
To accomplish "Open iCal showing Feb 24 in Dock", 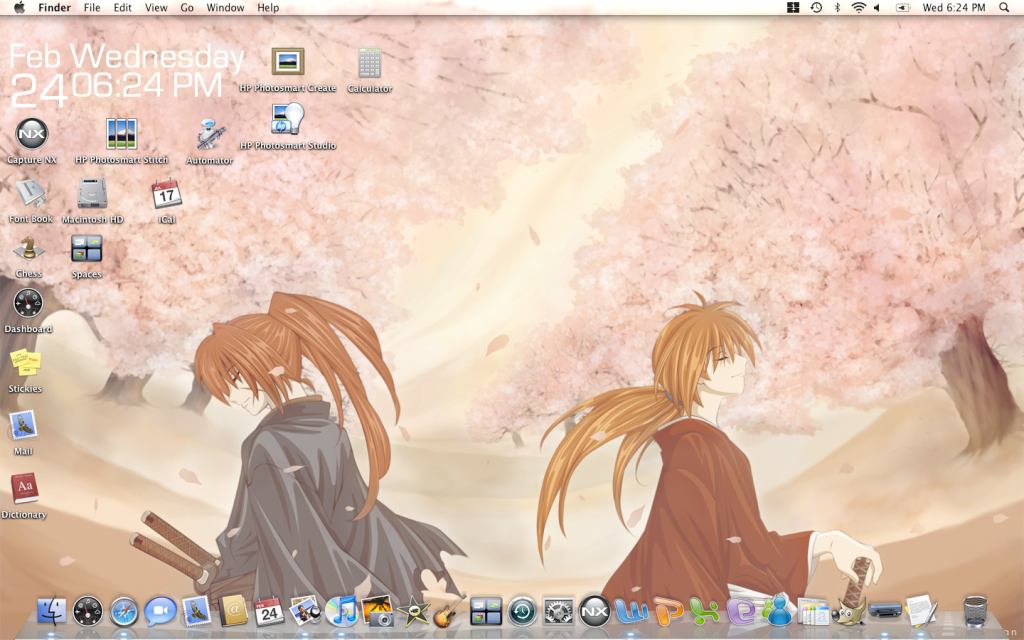I will coord(268,612).
